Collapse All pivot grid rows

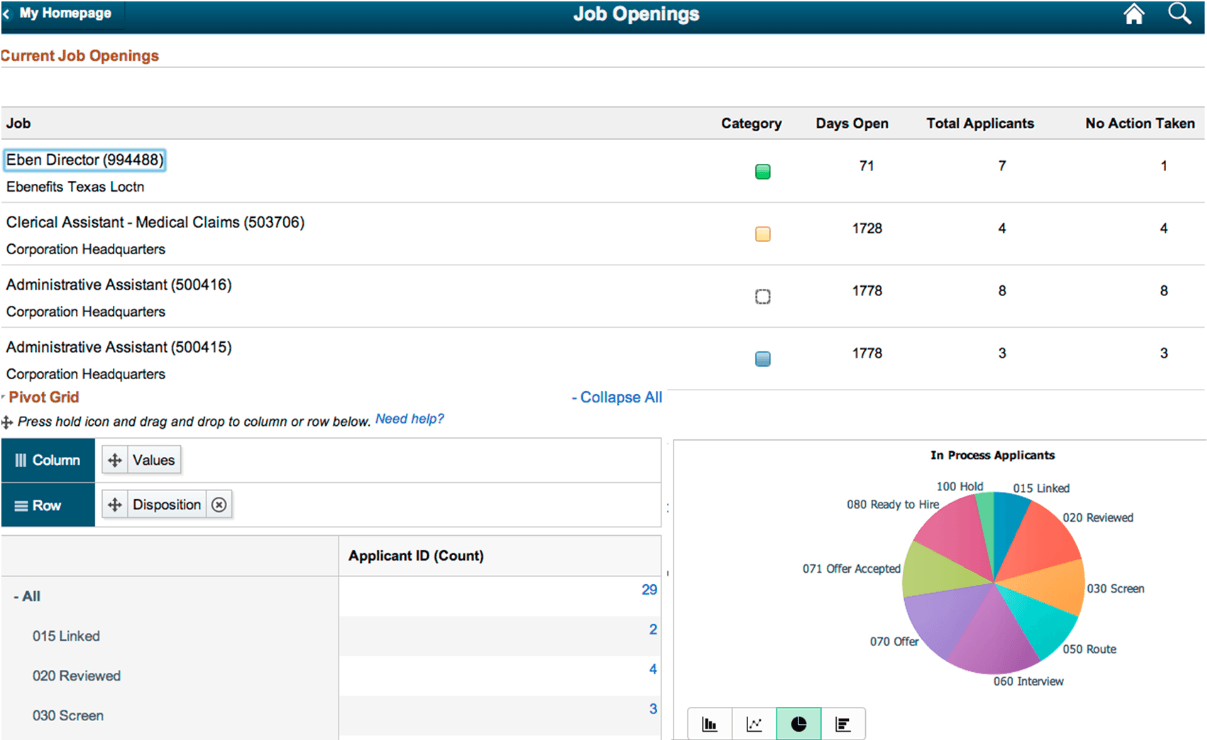coord(617,397)
